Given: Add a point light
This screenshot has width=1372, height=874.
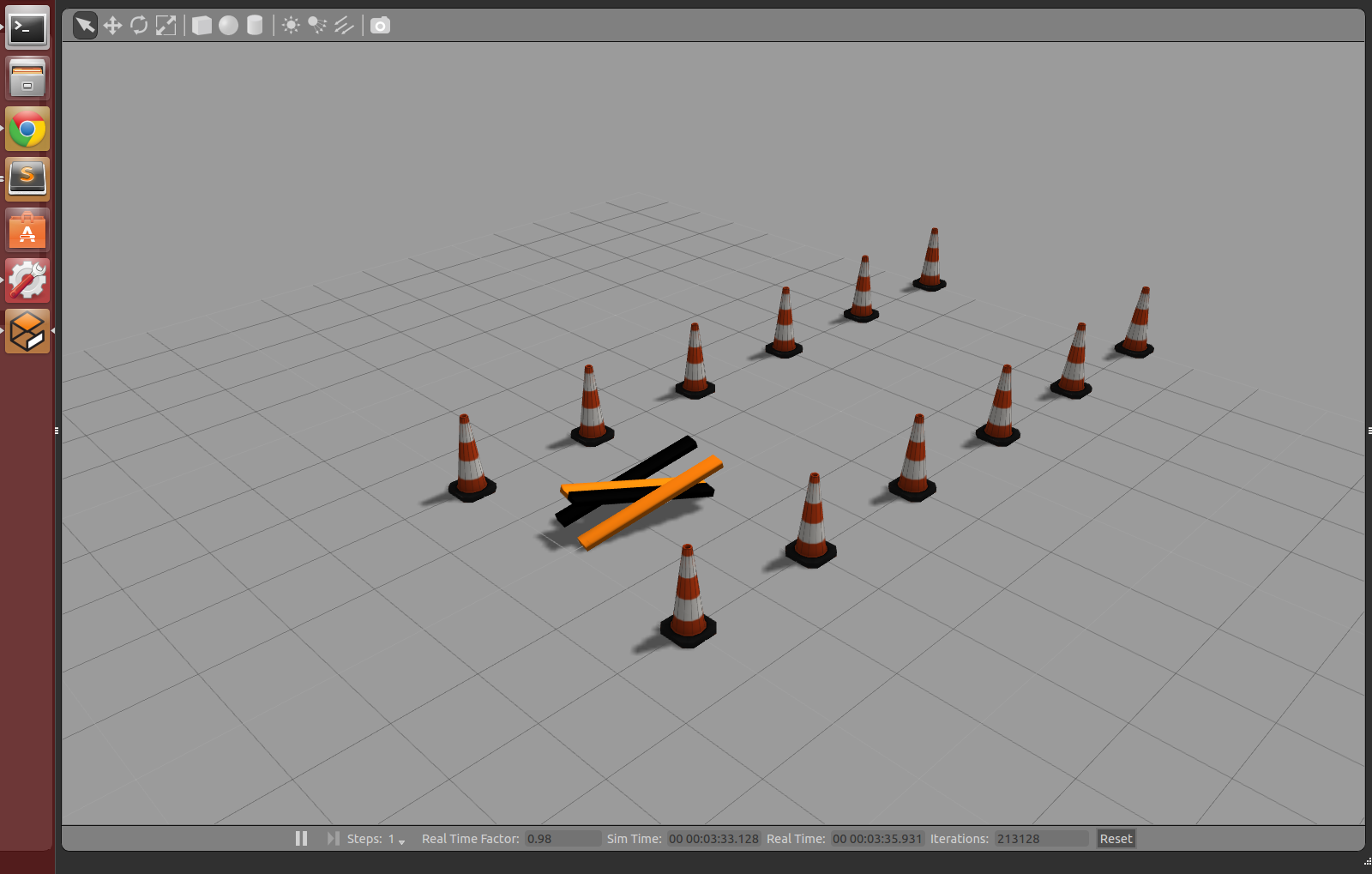Looking at the screenshot, I should [x=291, y=26].
